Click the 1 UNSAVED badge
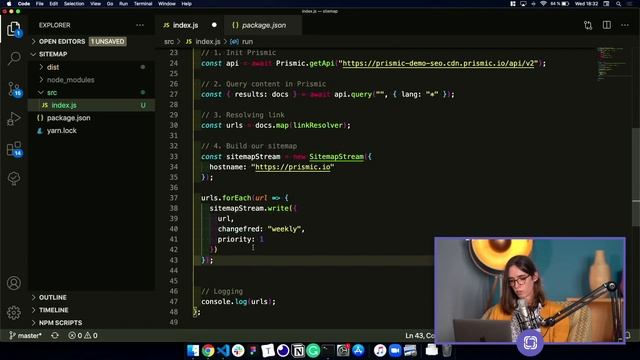 108,41
